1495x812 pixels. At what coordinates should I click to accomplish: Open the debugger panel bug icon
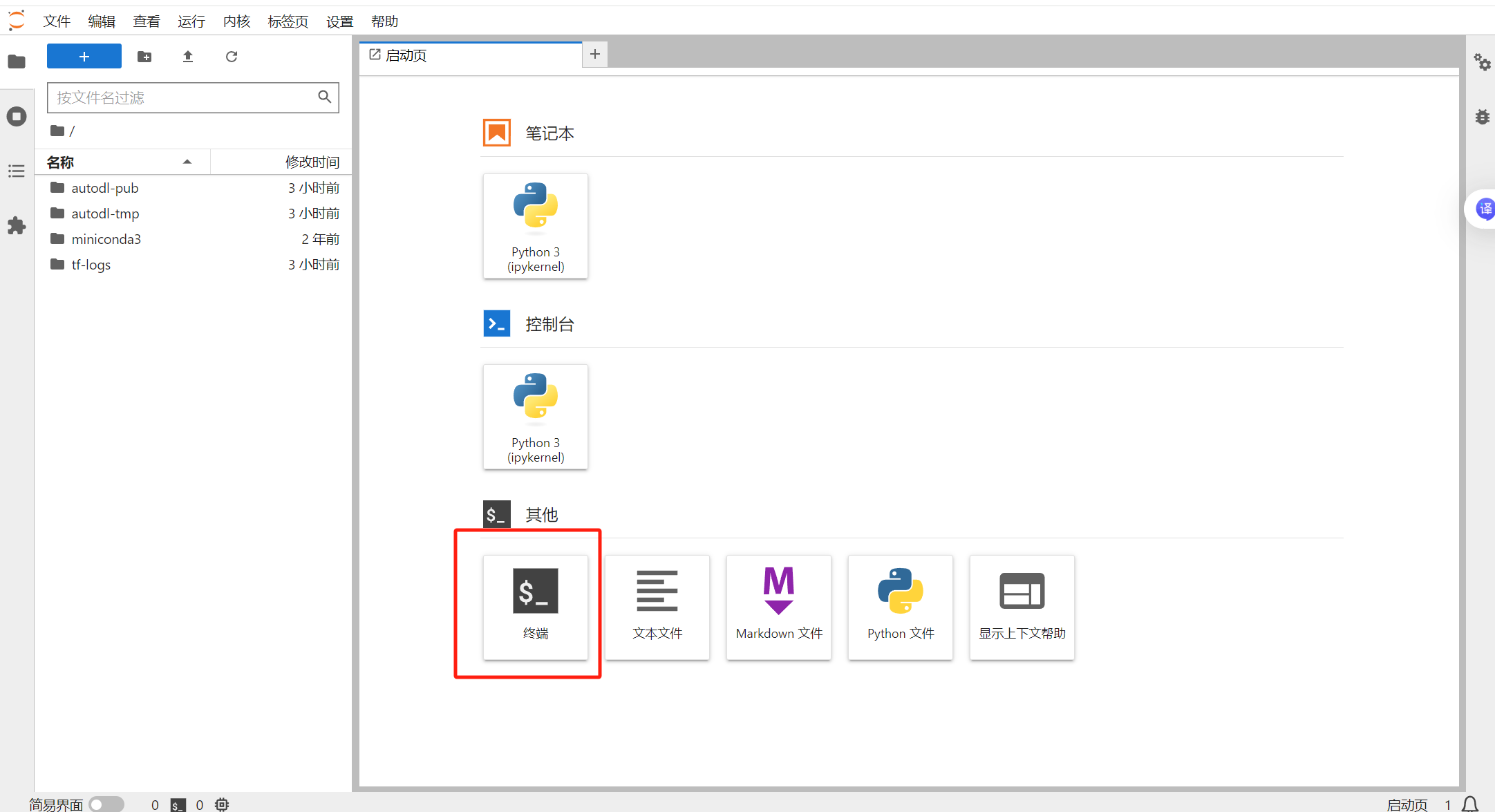[1482, 117]
